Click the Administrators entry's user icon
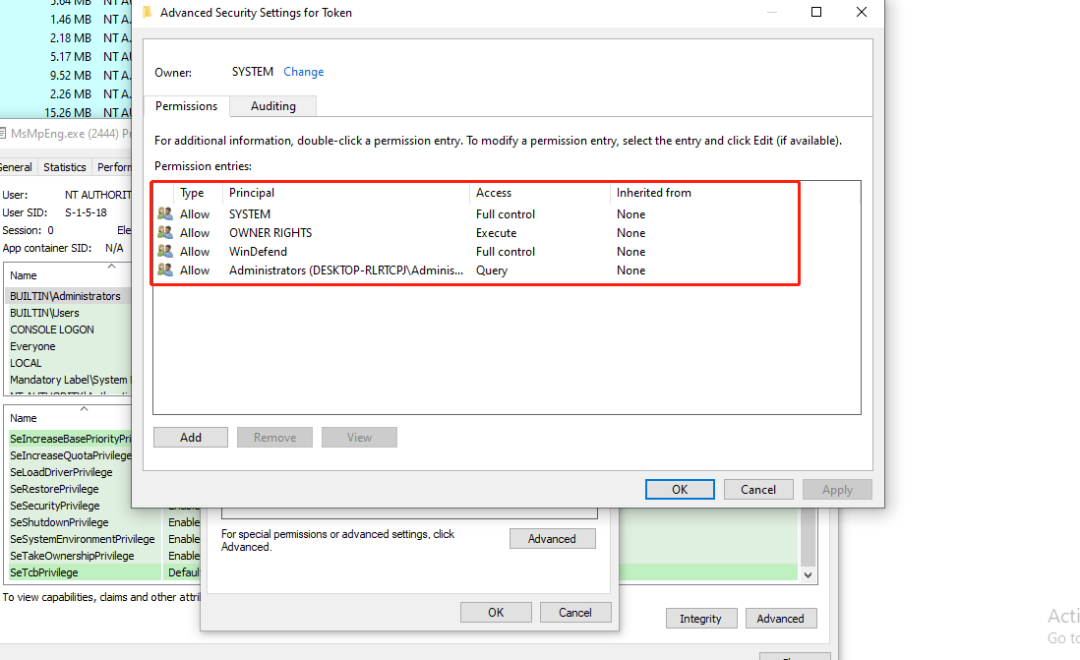 165,269
